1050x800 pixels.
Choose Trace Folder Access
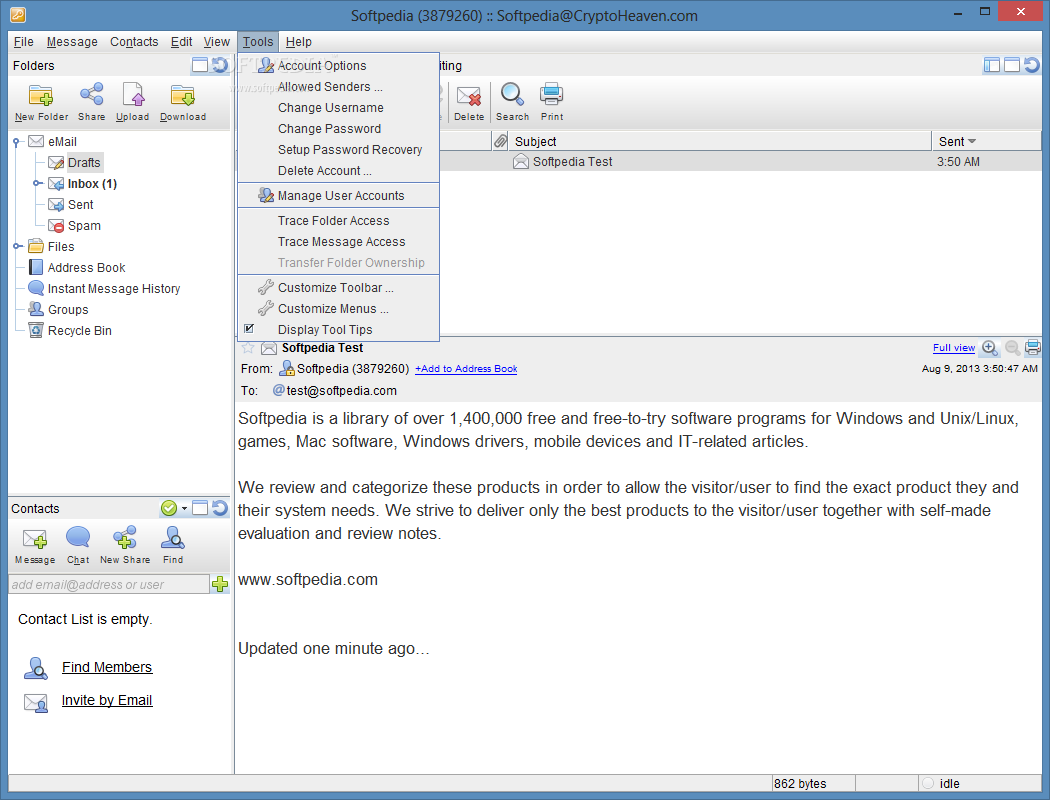338,220
